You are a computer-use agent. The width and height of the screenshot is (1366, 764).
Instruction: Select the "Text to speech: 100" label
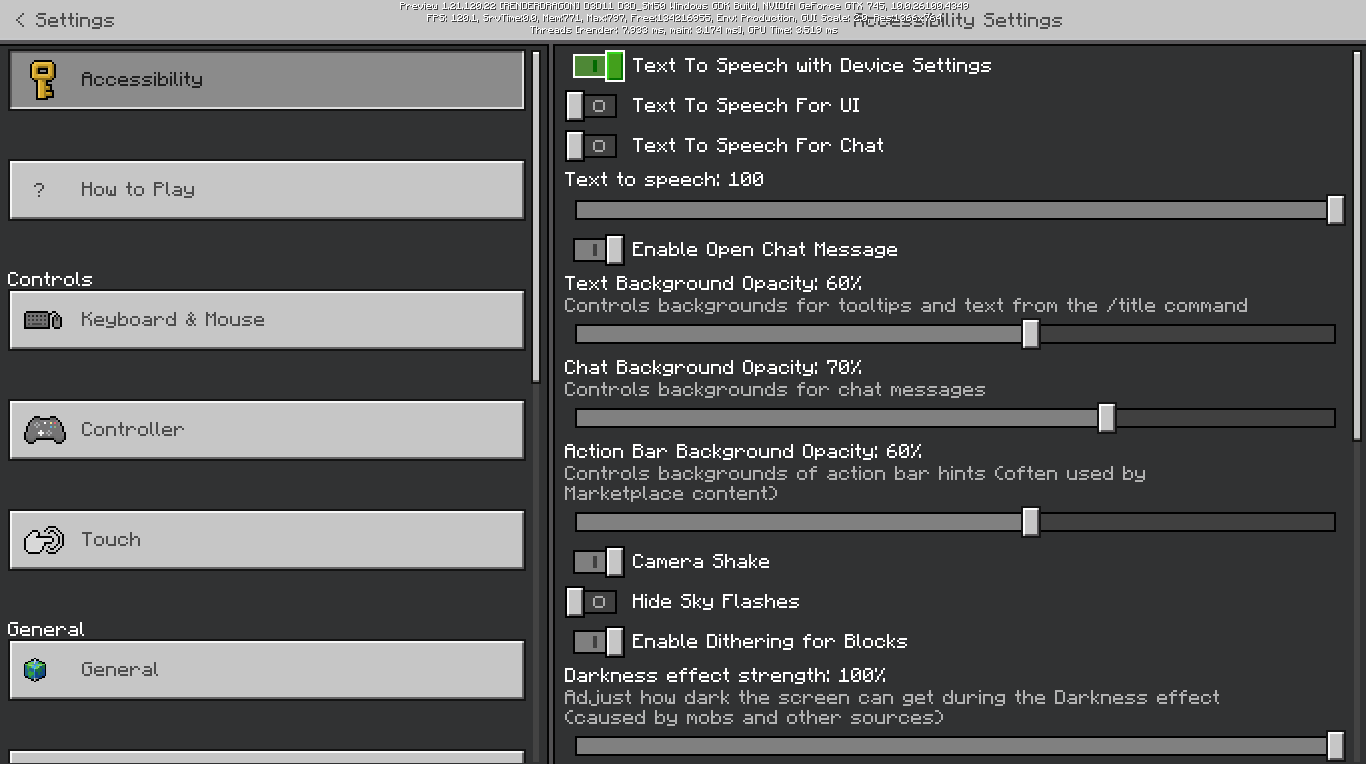pos(664,180)
